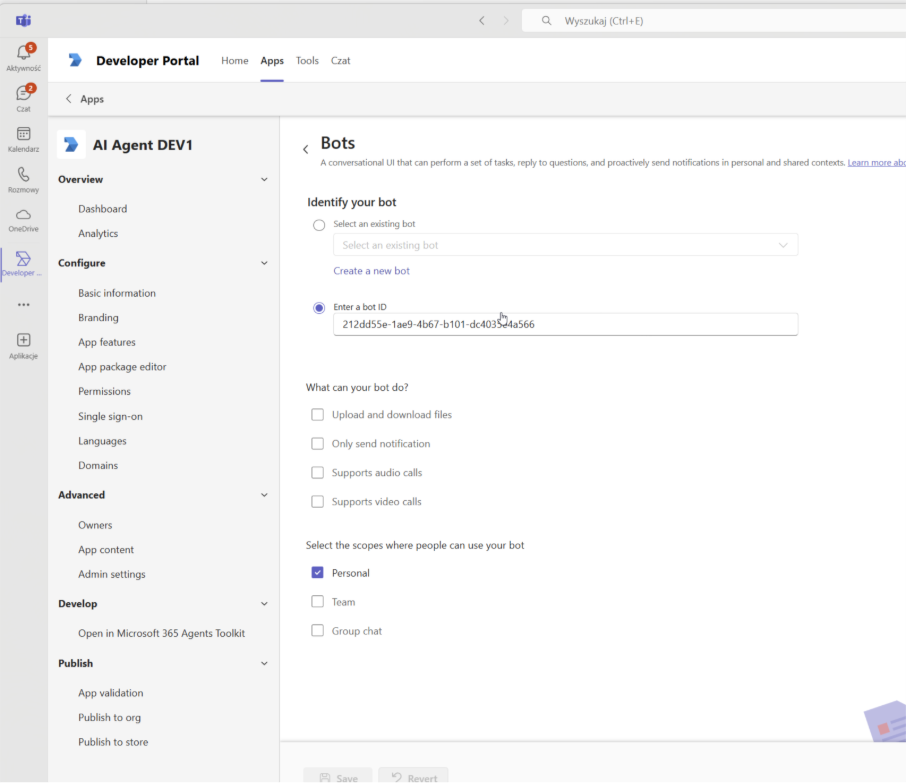Collapse the Configure section
Viewport: 906px width, 783px height.
[264, 263]
